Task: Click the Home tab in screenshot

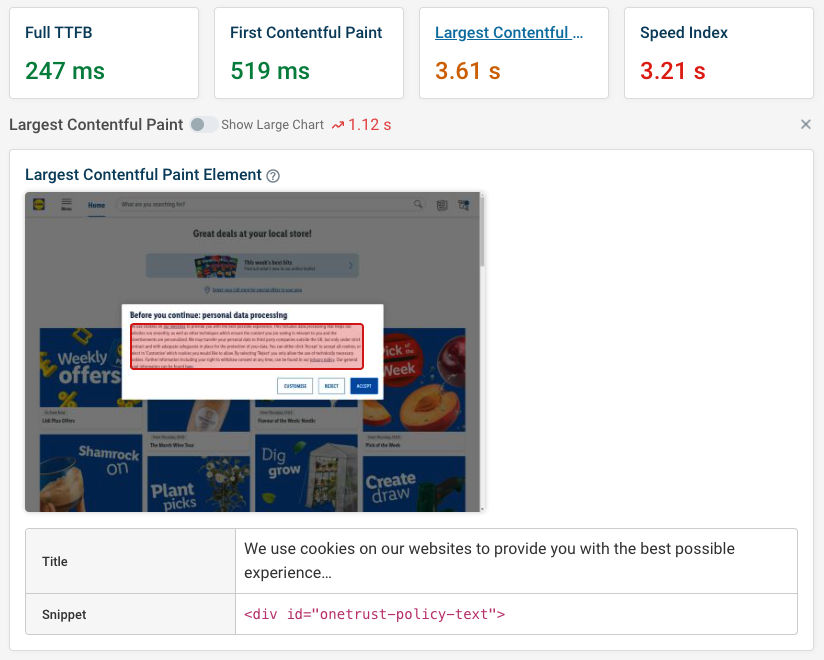Action: (x=96, y=205)
